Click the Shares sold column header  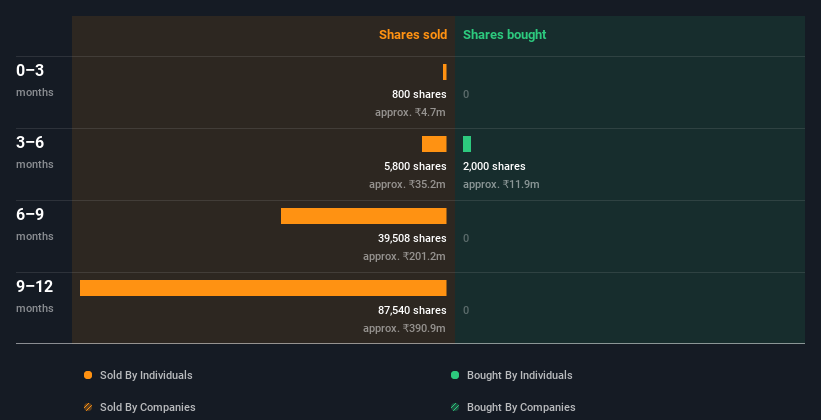413,35
